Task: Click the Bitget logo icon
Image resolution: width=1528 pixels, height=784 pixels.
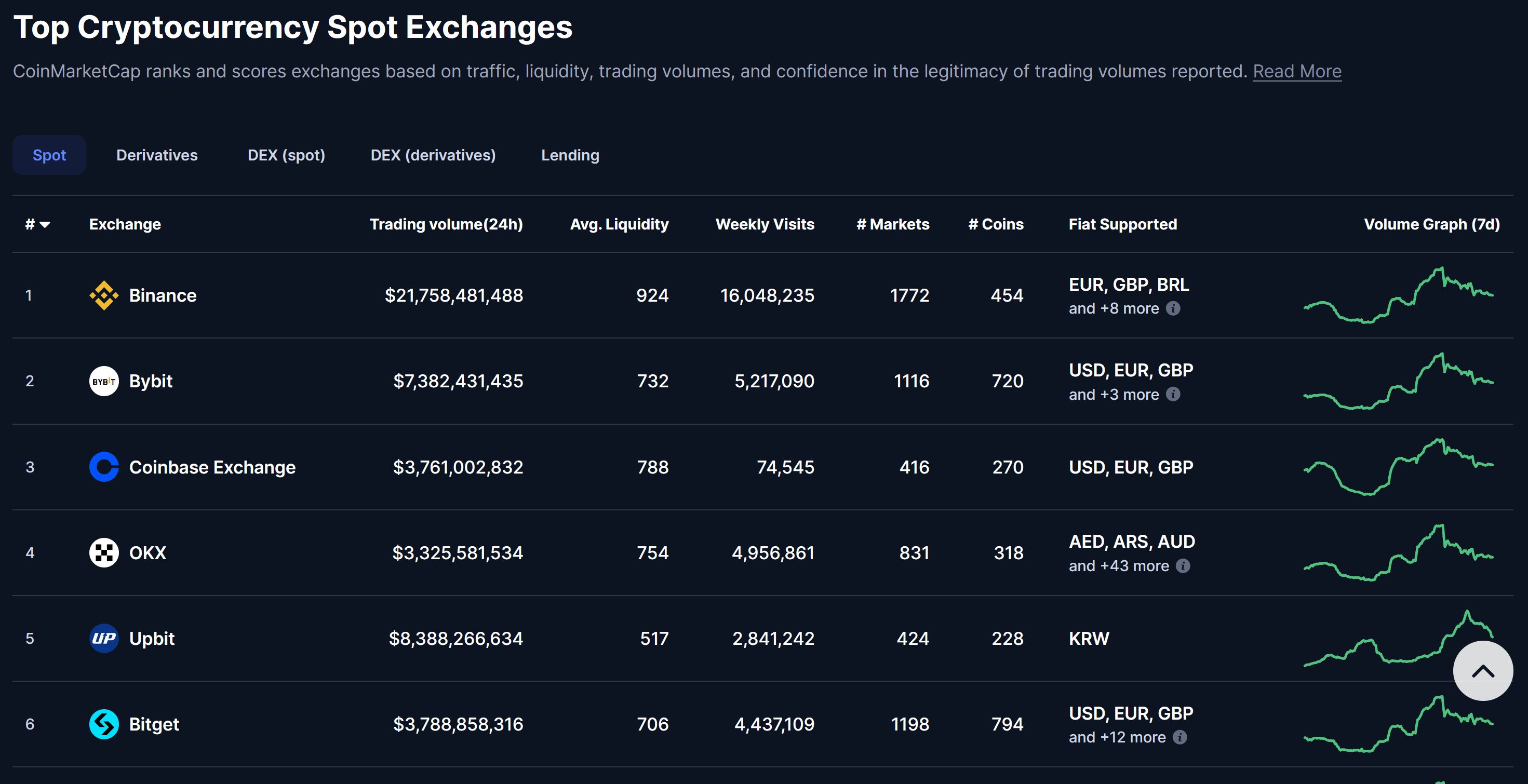Action: (104, 724)
